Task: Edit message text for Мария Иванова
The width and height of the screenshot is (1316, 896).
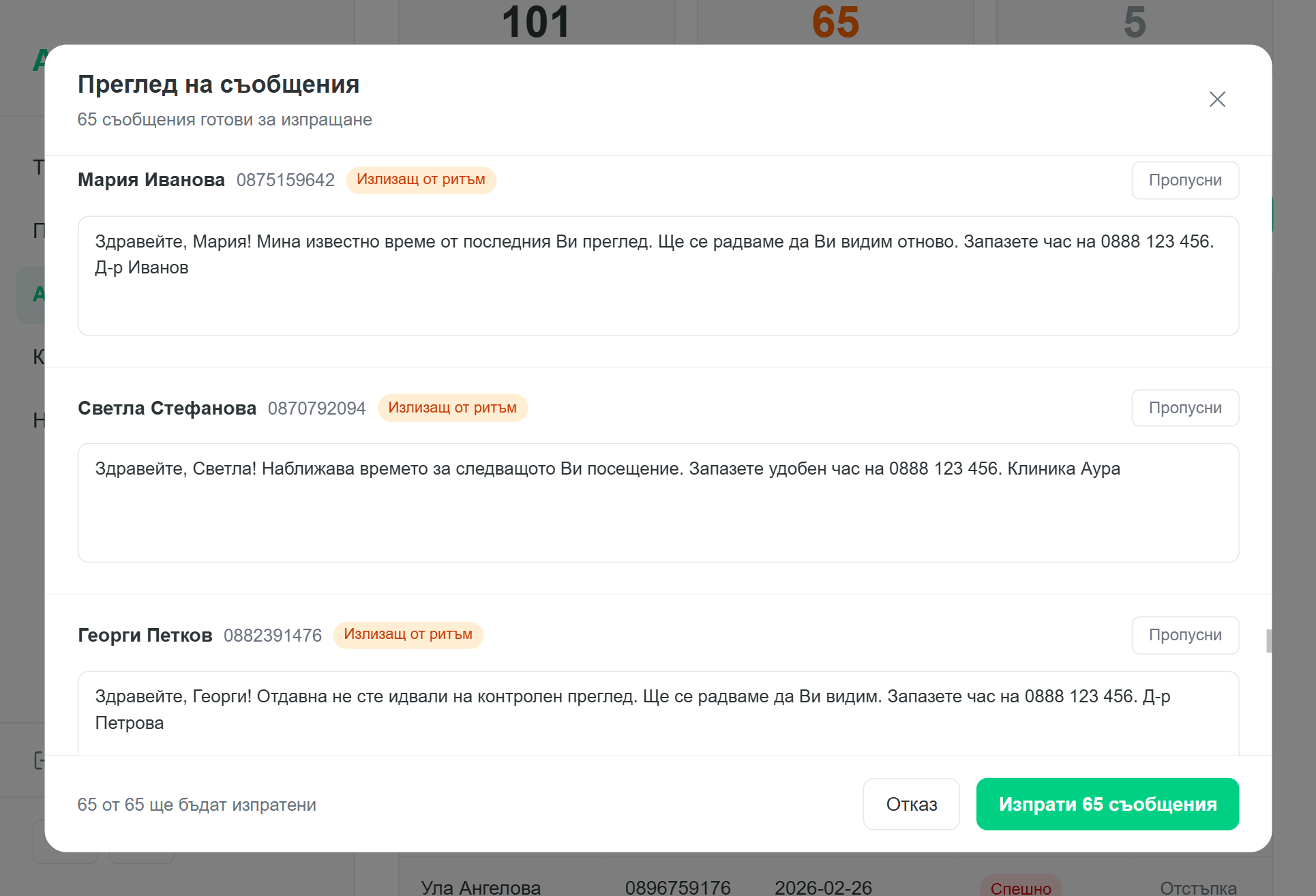Action: coord(658,275)
